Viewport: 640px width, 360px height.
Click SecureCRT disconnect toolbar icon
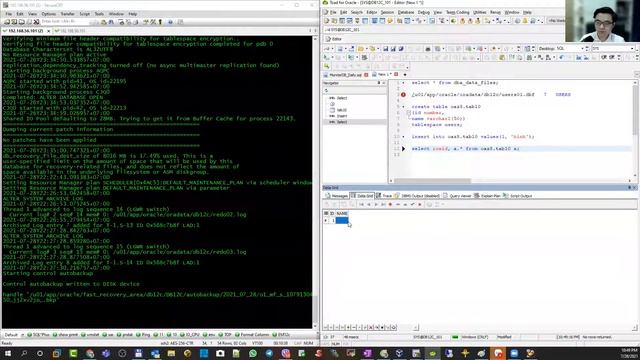tap(36, 22)
